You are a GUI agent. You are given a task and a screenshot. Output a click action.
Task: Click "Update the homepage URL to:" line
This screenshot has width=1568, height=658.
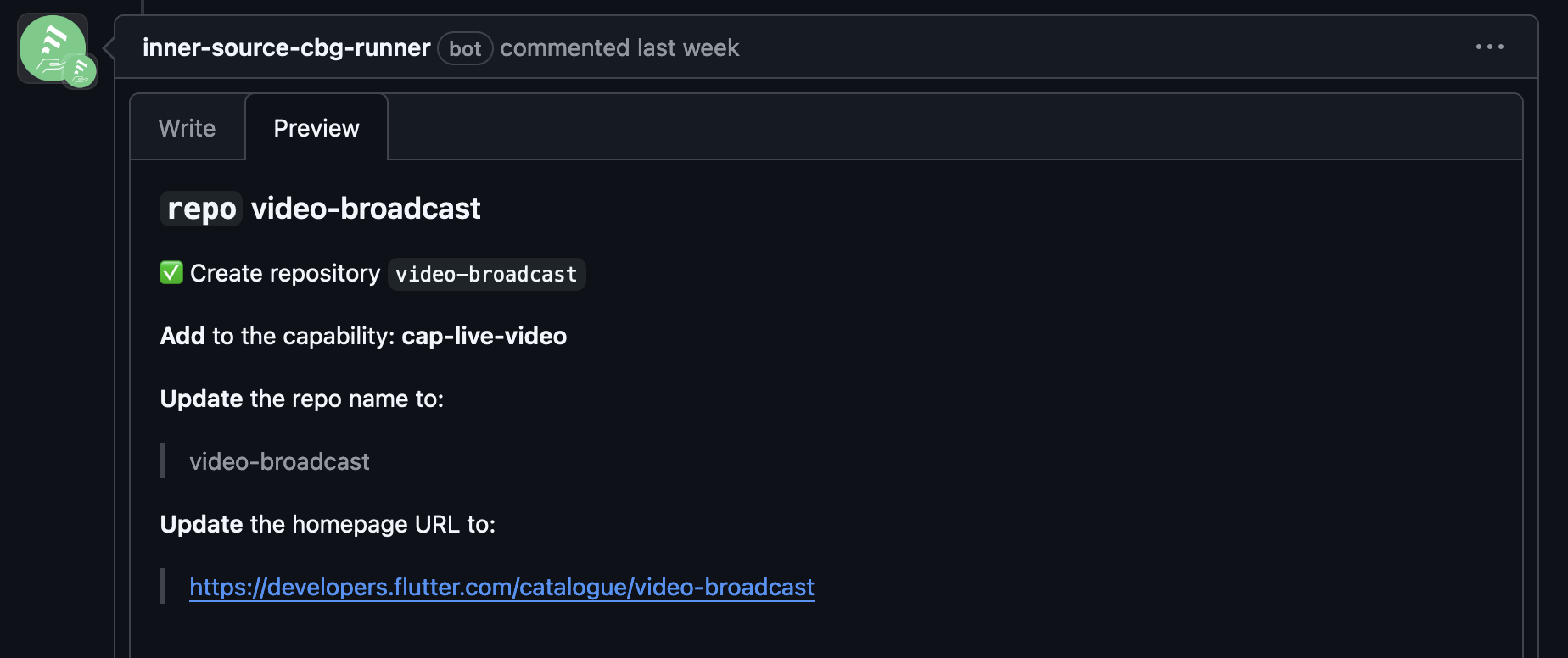coord(328,524)
